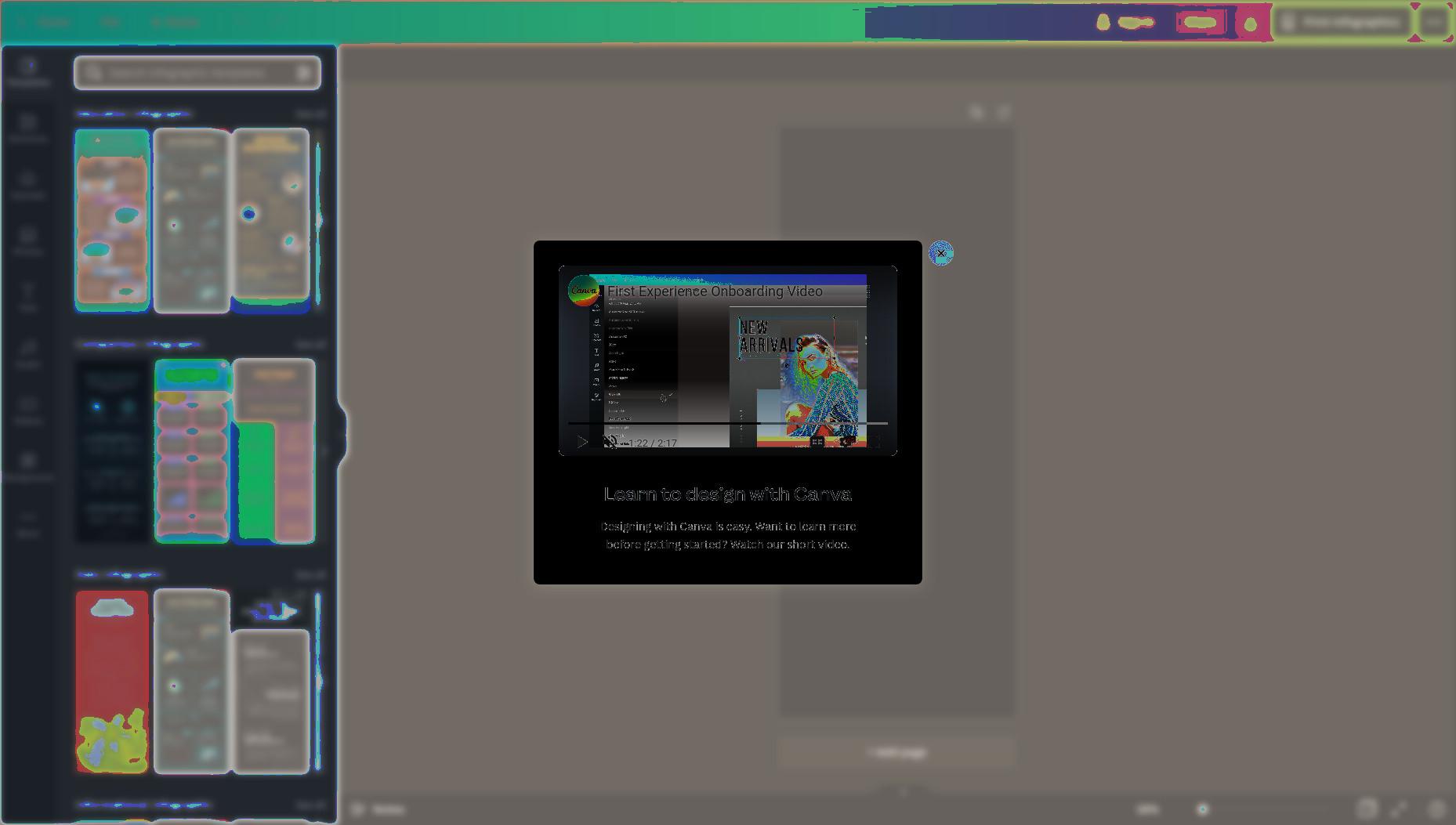Open the Background tab in side panel

(x=29, y=467)
